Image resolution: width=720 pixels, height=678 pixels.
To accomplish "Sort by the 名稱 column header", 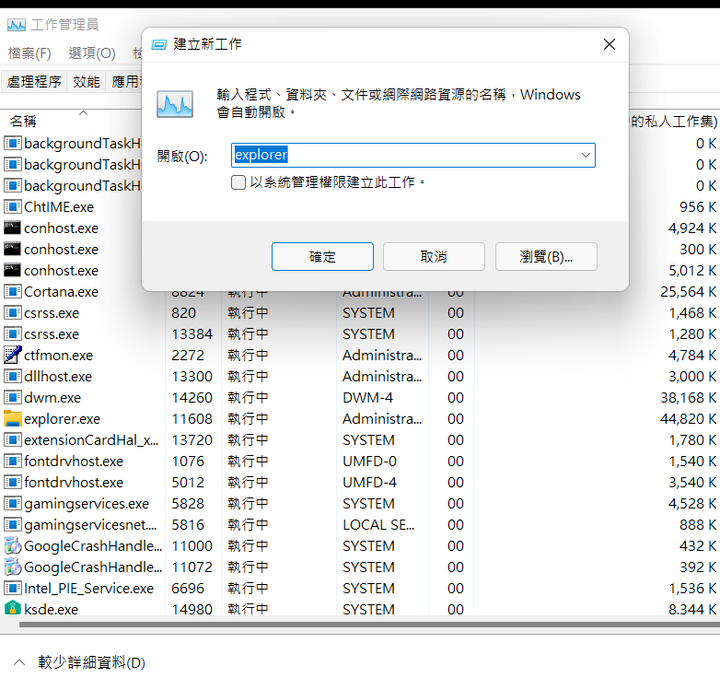I will coord(23,121).
